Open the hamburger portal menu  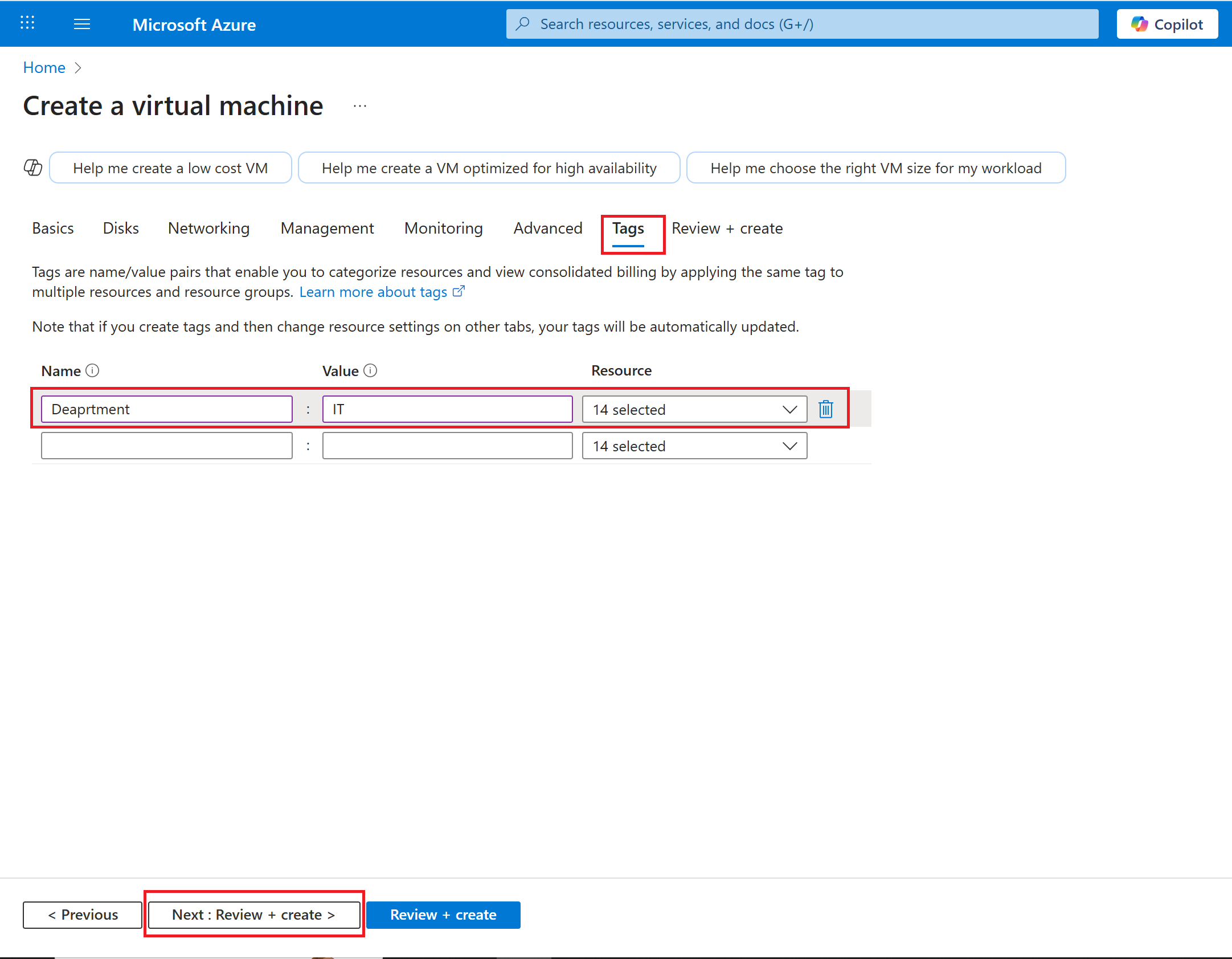pos(82,24)
